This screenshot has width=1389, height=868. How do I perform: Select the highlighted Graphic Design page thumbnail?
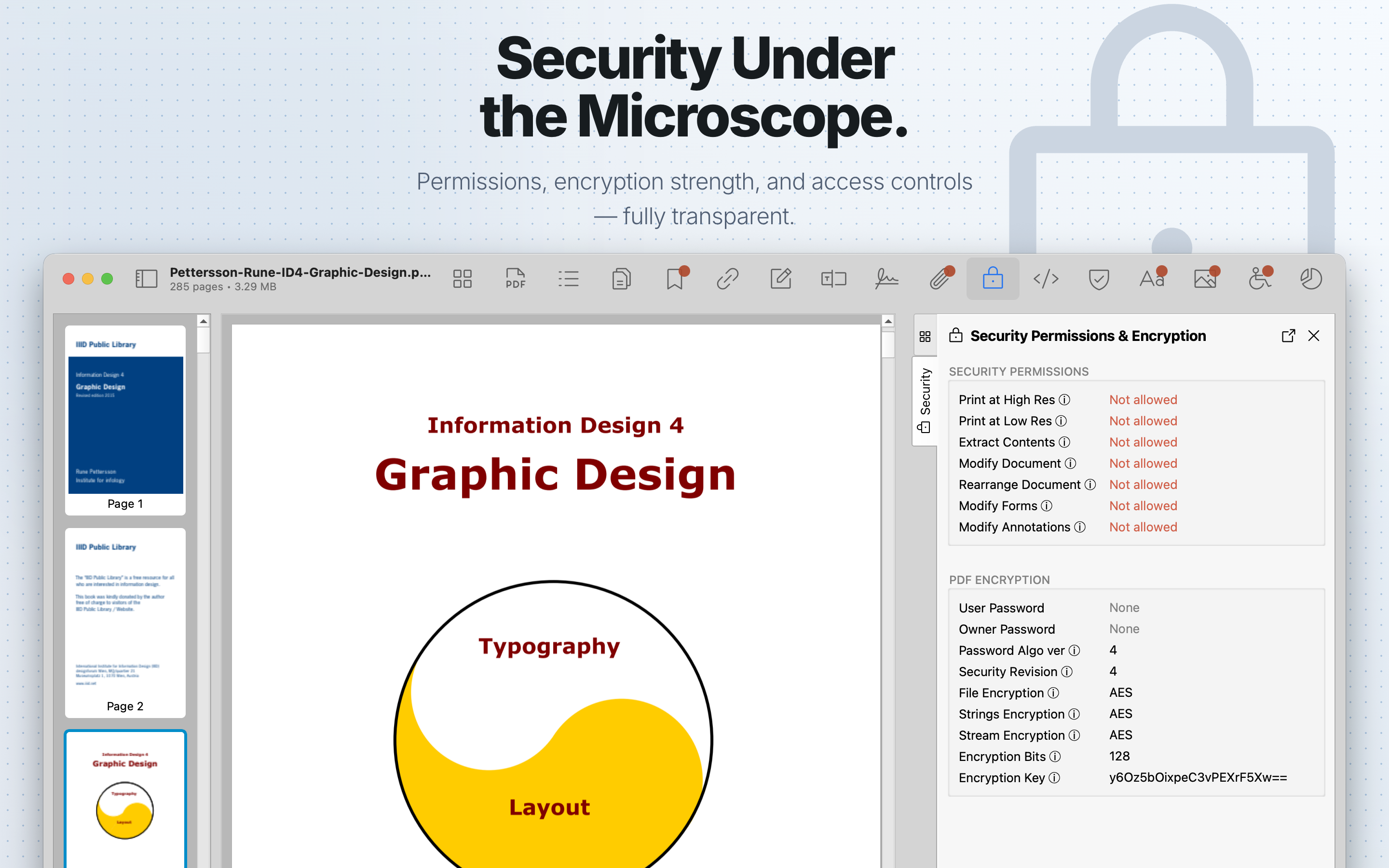[125, 799]
